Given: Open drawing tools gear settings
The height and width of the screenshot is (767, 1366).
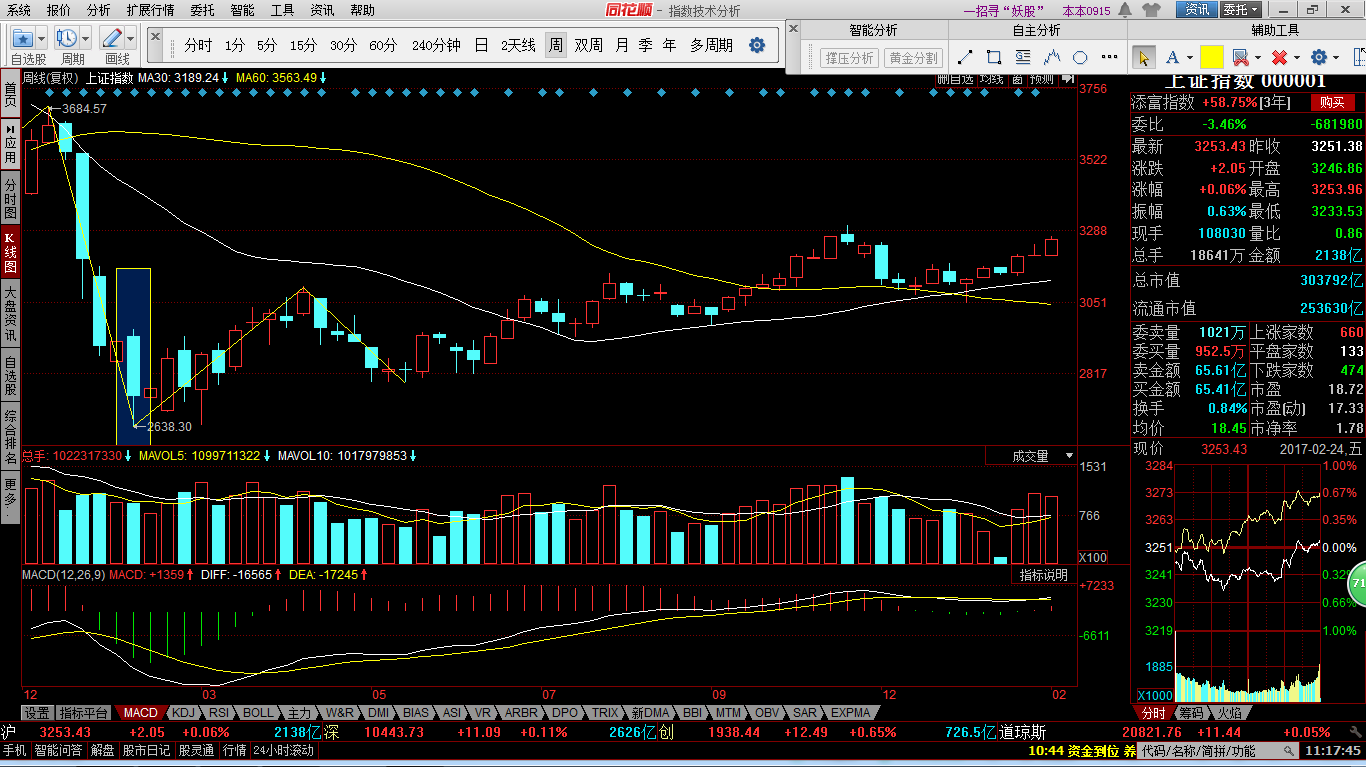Looking at the screenshot, I should coord(1319,58).
